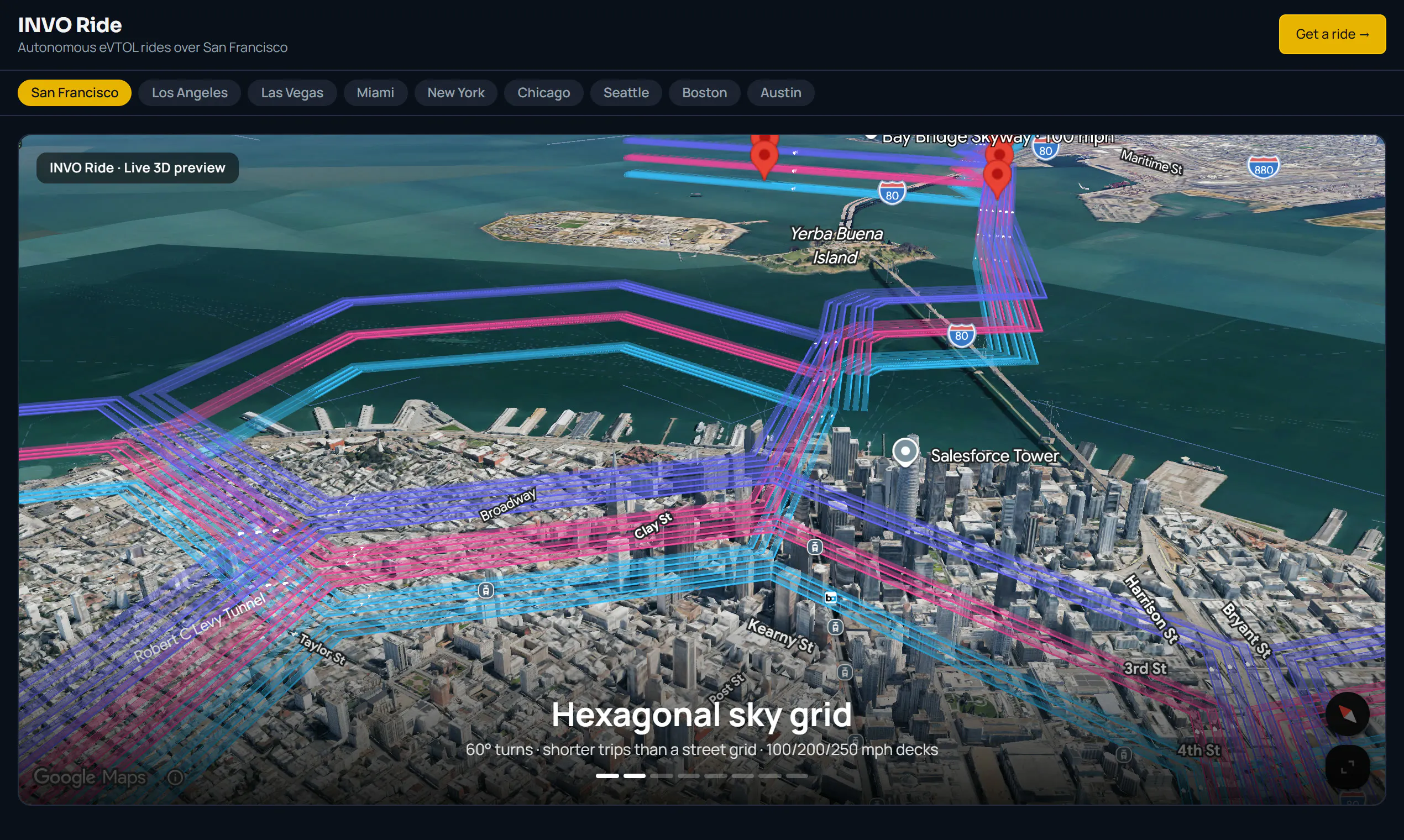The height and width of the screenshot is (840, 1404).
Task: Click the Salesforce Tower text label
Action: pyautogui.click(x=995, y=456)
